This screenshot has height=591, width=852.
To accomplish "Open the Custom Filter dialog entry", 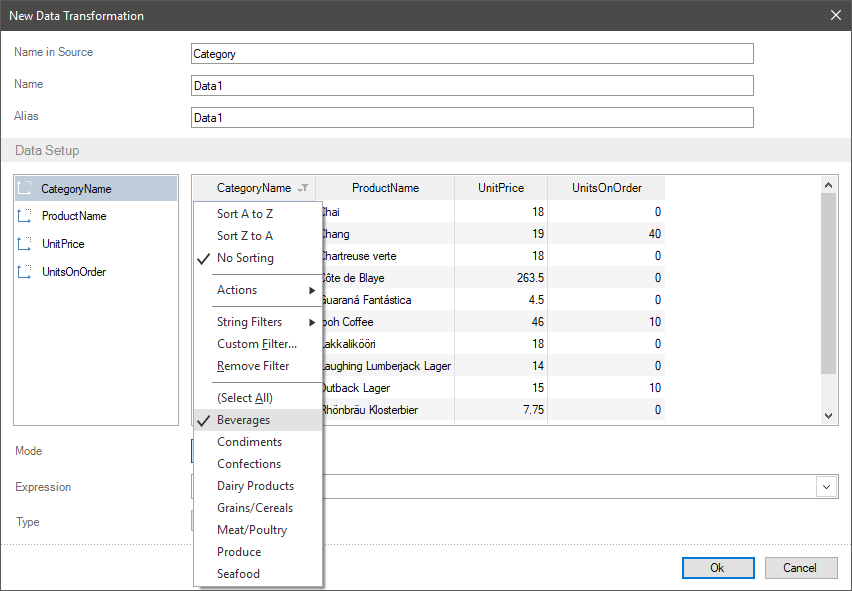I will tap(257, 344).
